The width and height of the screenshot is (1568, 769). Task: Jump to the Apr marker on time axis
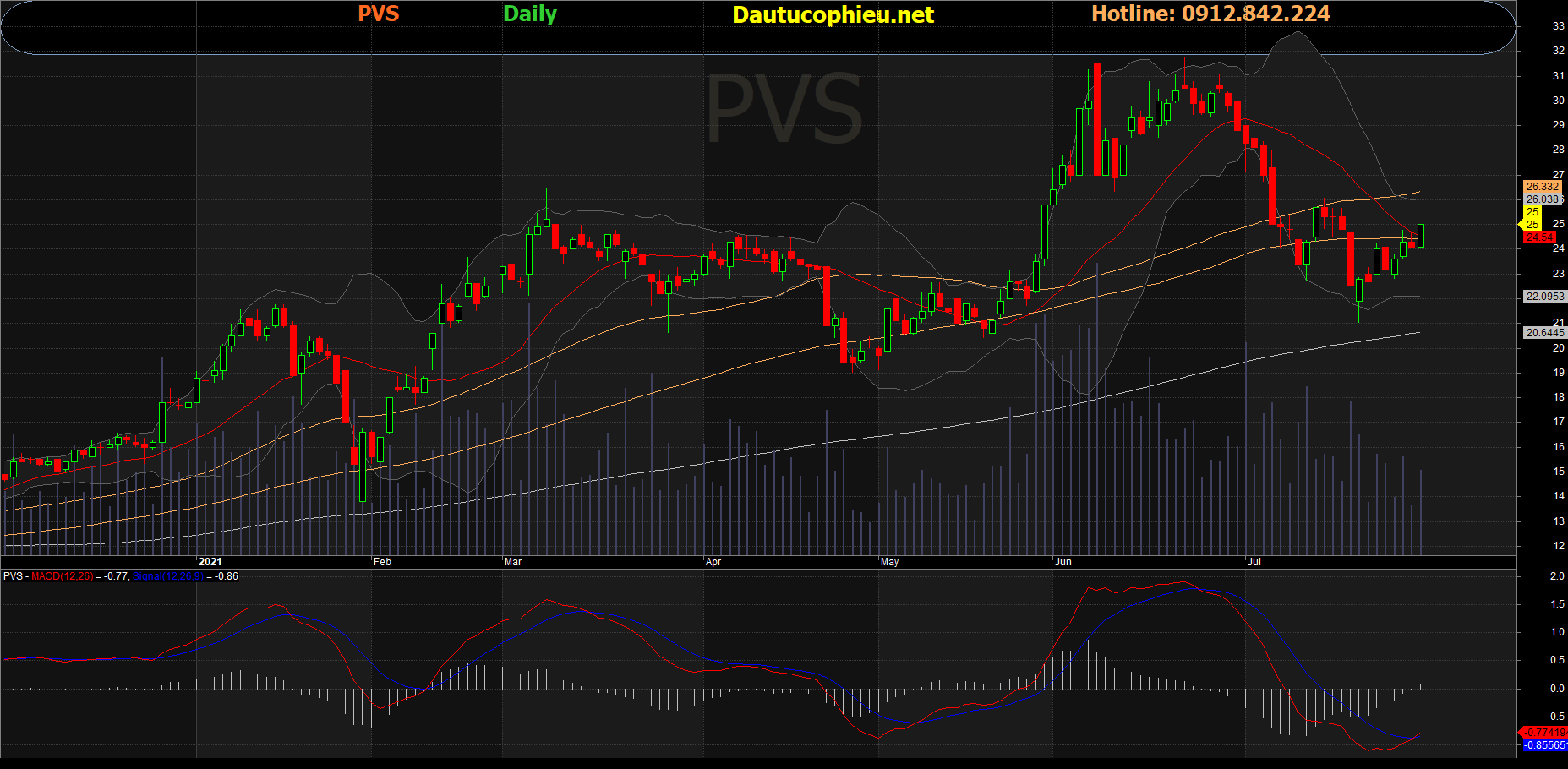point(713,562)
